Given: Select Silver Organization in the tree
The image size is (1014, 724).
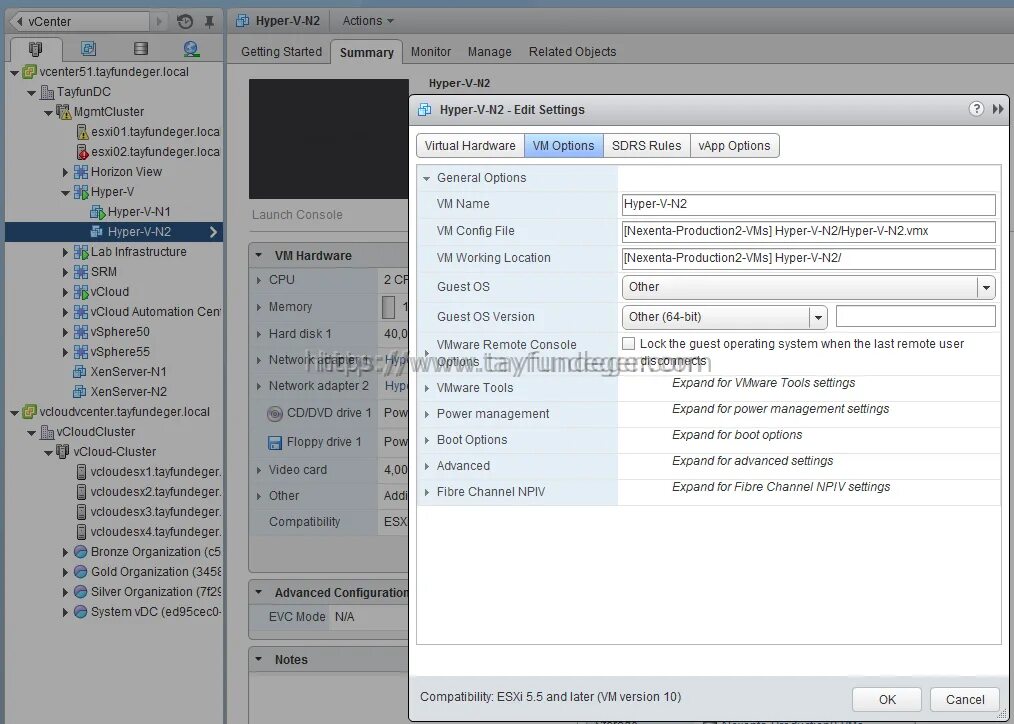Looking at the screenshot, I should (156, 591).
